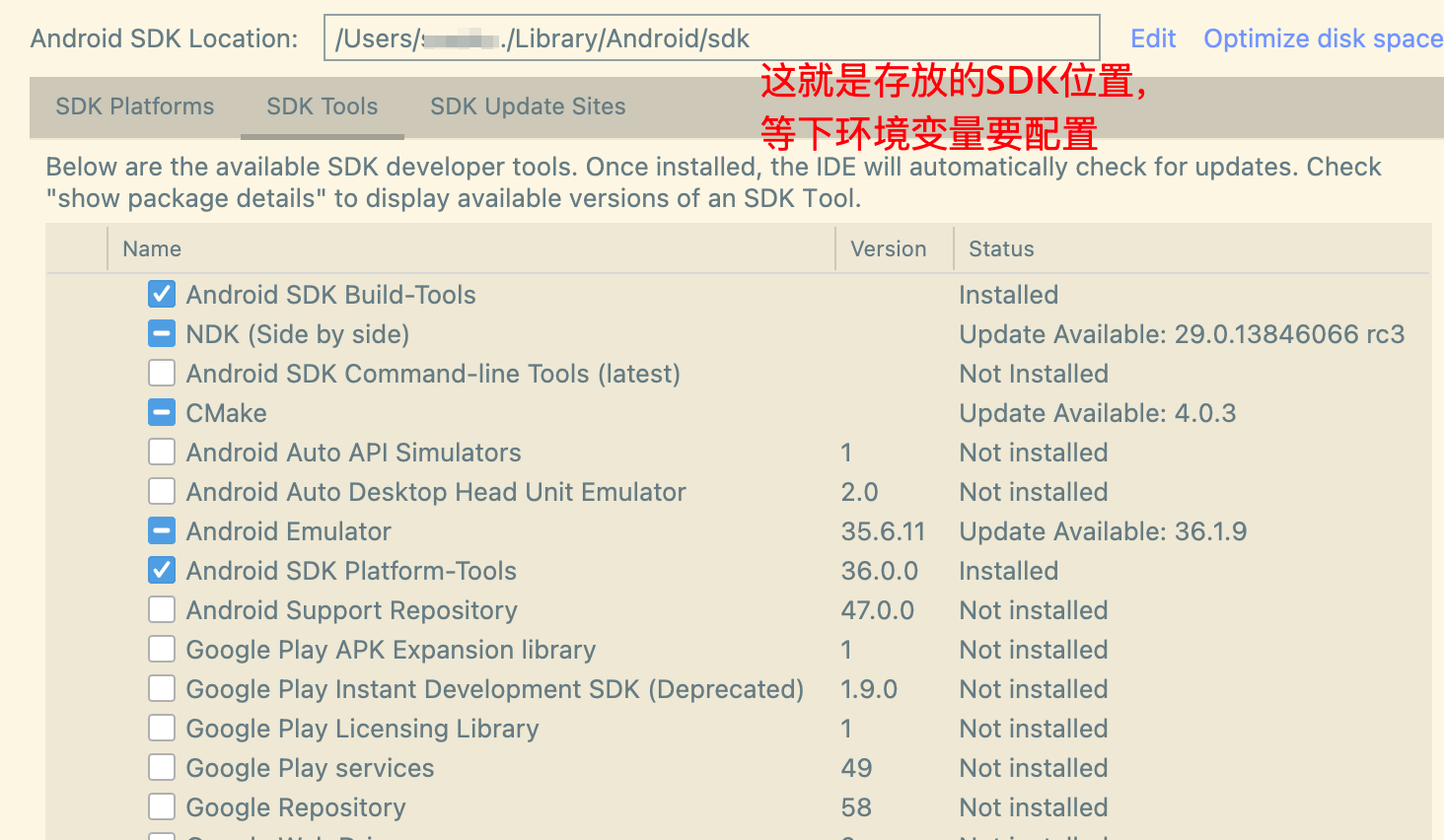Select Android Auto Desktop Head Unit Emulator name
The image size is (1444, 840).
[x=436, y=492]
